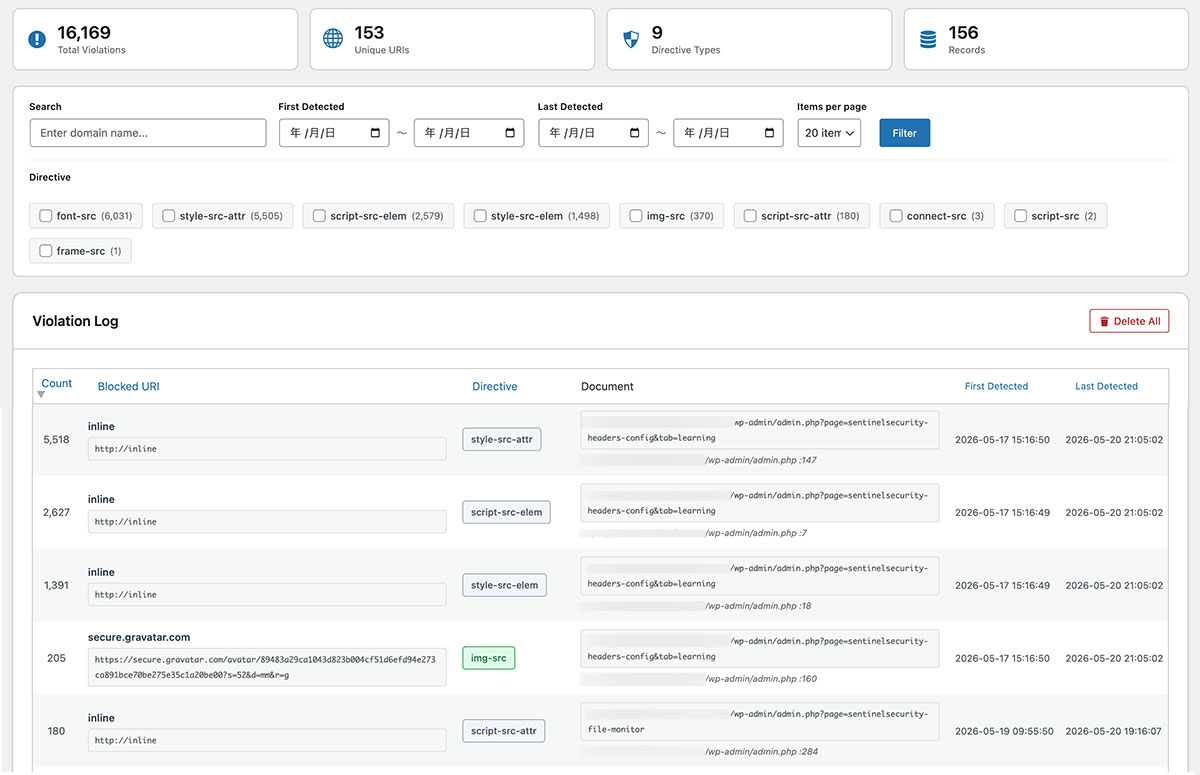Click the 9 Directive Types value

click(657, 33)
